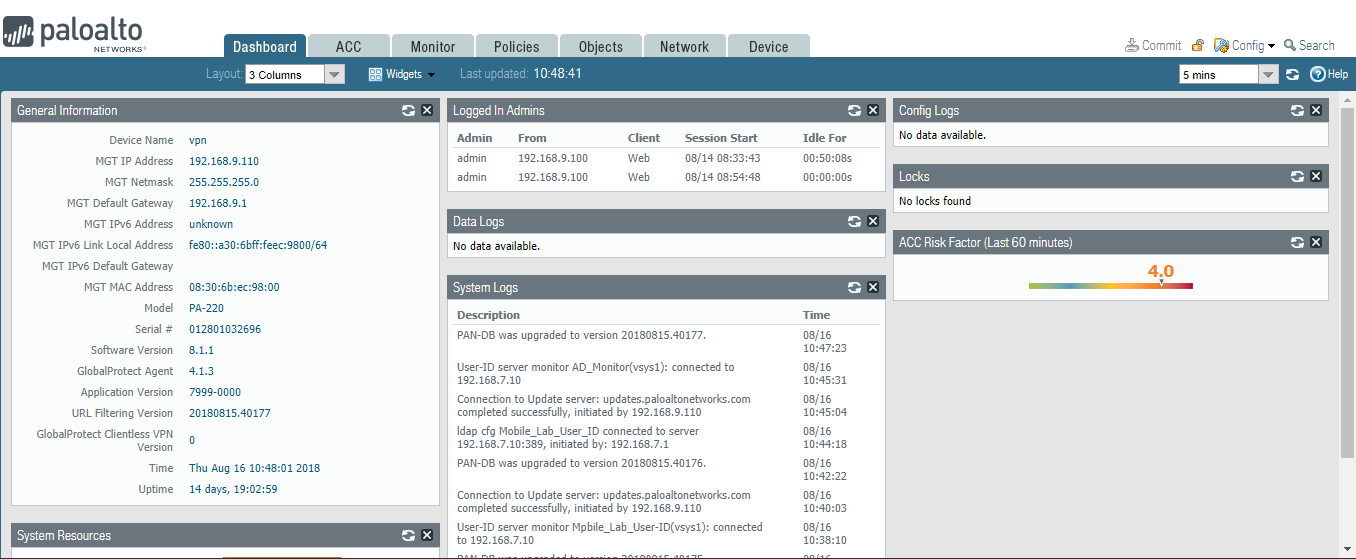Click the 3 Columns layout field
This screenshot has width=1356, height=559.
pyautogui.click(x=286, y=74)
